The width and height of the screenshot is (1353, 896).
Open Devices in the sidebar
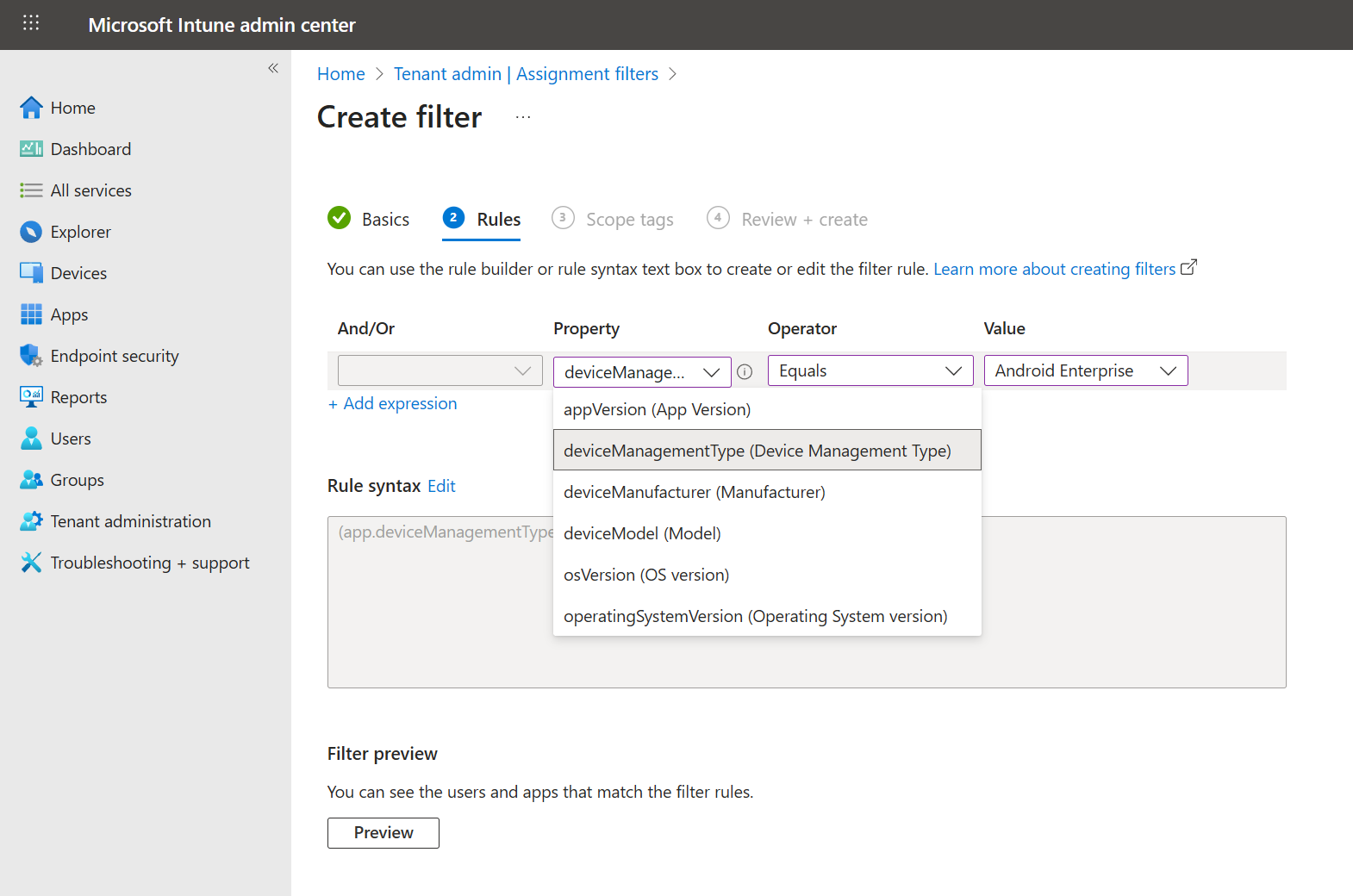[x=78, y=273]
